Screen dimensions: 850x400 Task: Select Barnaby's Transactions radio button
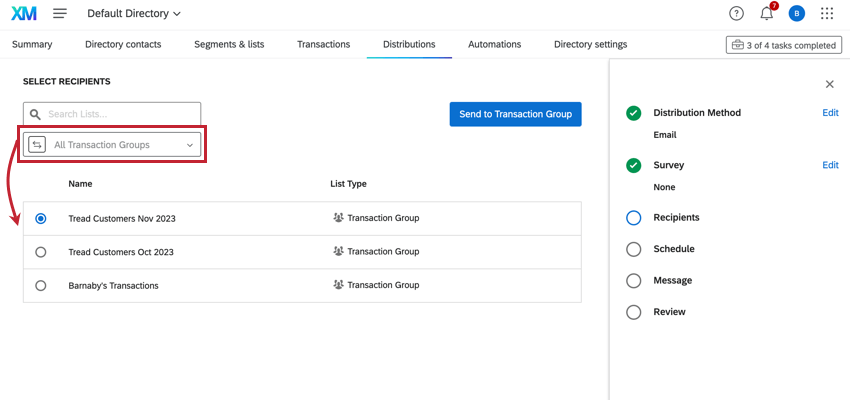point(41,286)
